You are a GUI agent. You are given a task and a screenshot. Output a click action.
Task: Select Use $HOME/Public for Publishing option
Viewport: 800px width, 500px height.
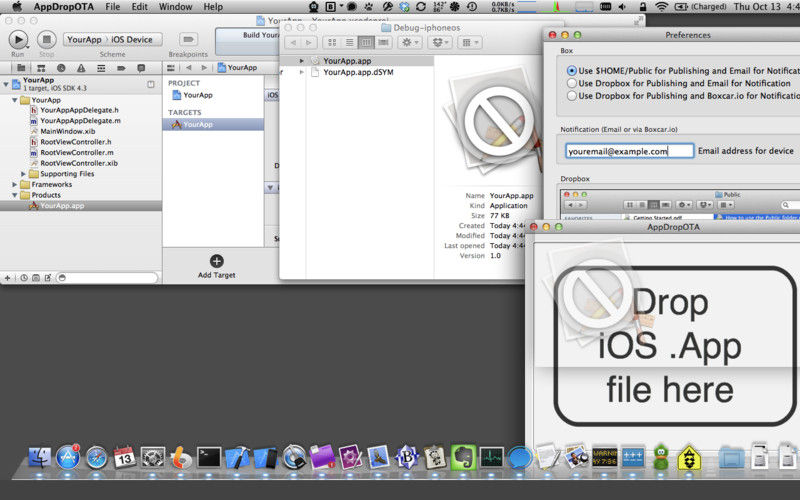tap(571, 70)
